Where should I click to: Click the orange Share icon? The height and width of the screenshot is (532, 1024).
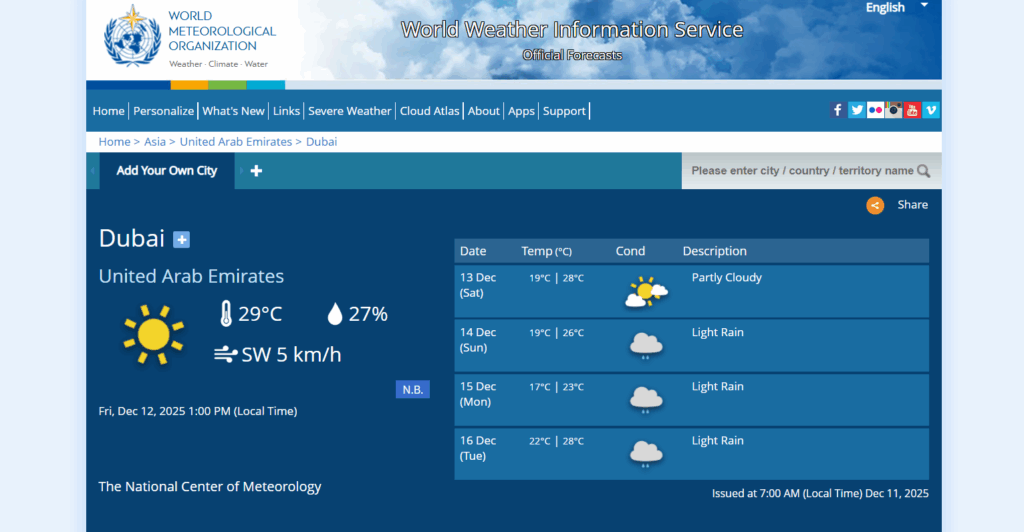click(875, 206)
